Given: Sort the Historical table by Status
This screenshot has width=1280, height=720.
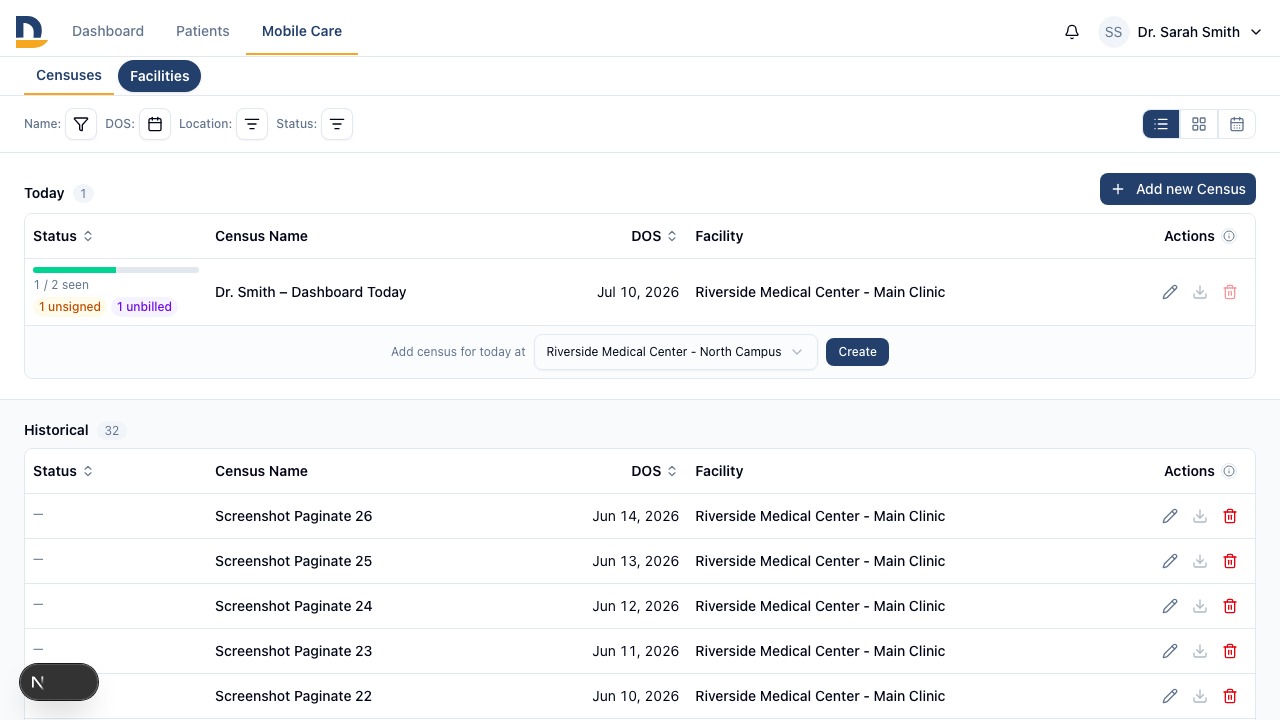Looking at the screenshot, I should pyautogui.click(x=63, y=471).
